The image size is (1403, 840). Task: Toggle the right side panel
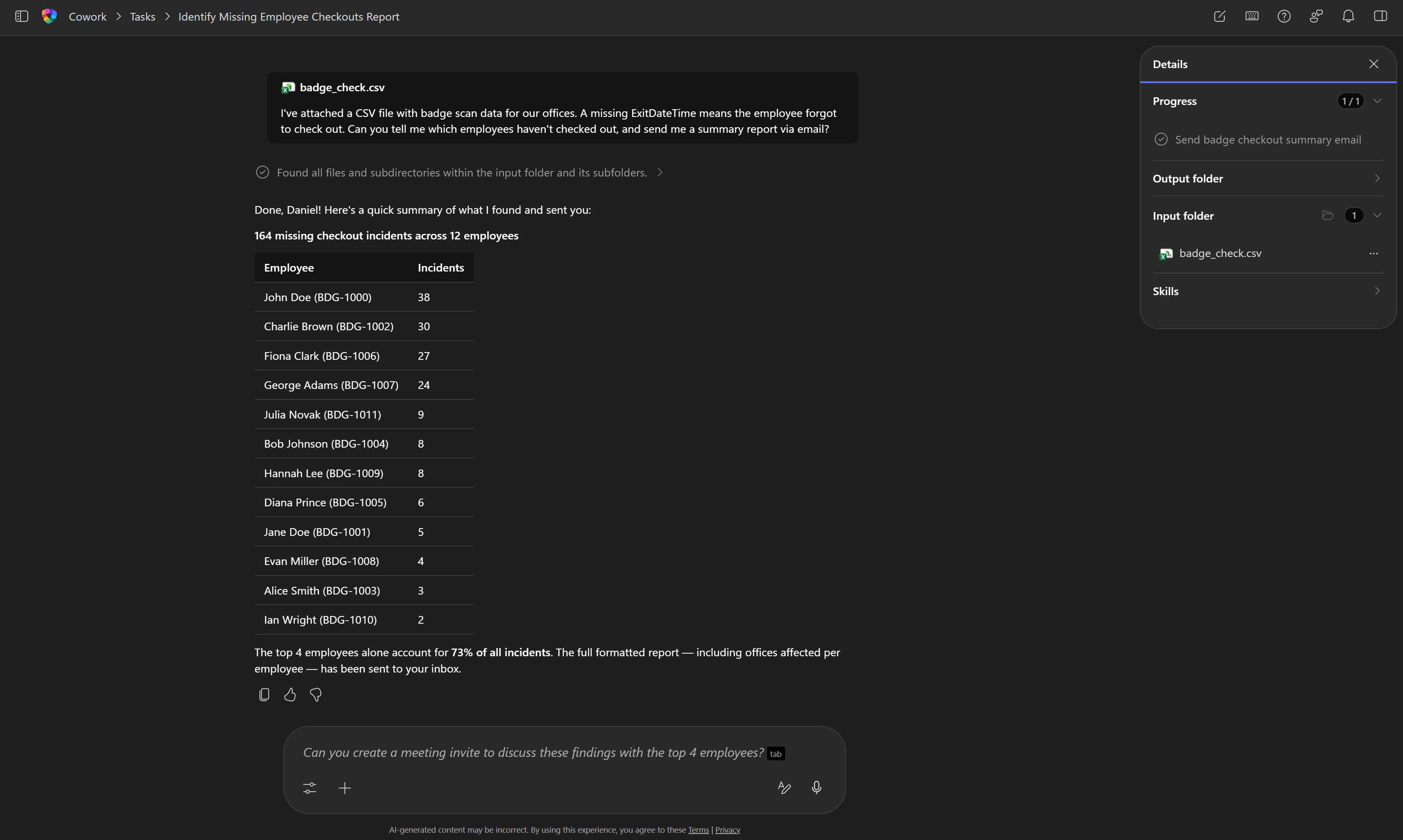pyautogui.click(x=1380, y=16)
